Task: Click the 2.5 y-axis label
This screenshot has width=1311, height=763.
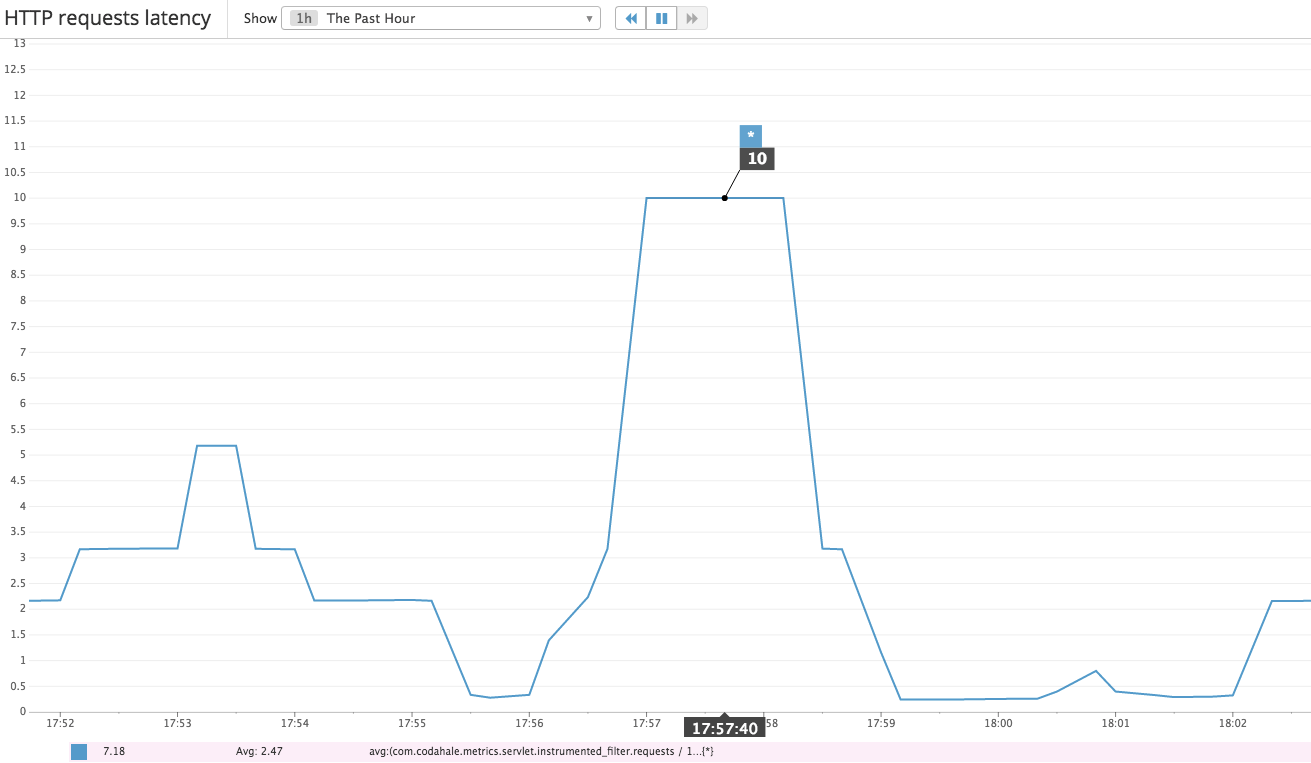Action: point(18,583)
